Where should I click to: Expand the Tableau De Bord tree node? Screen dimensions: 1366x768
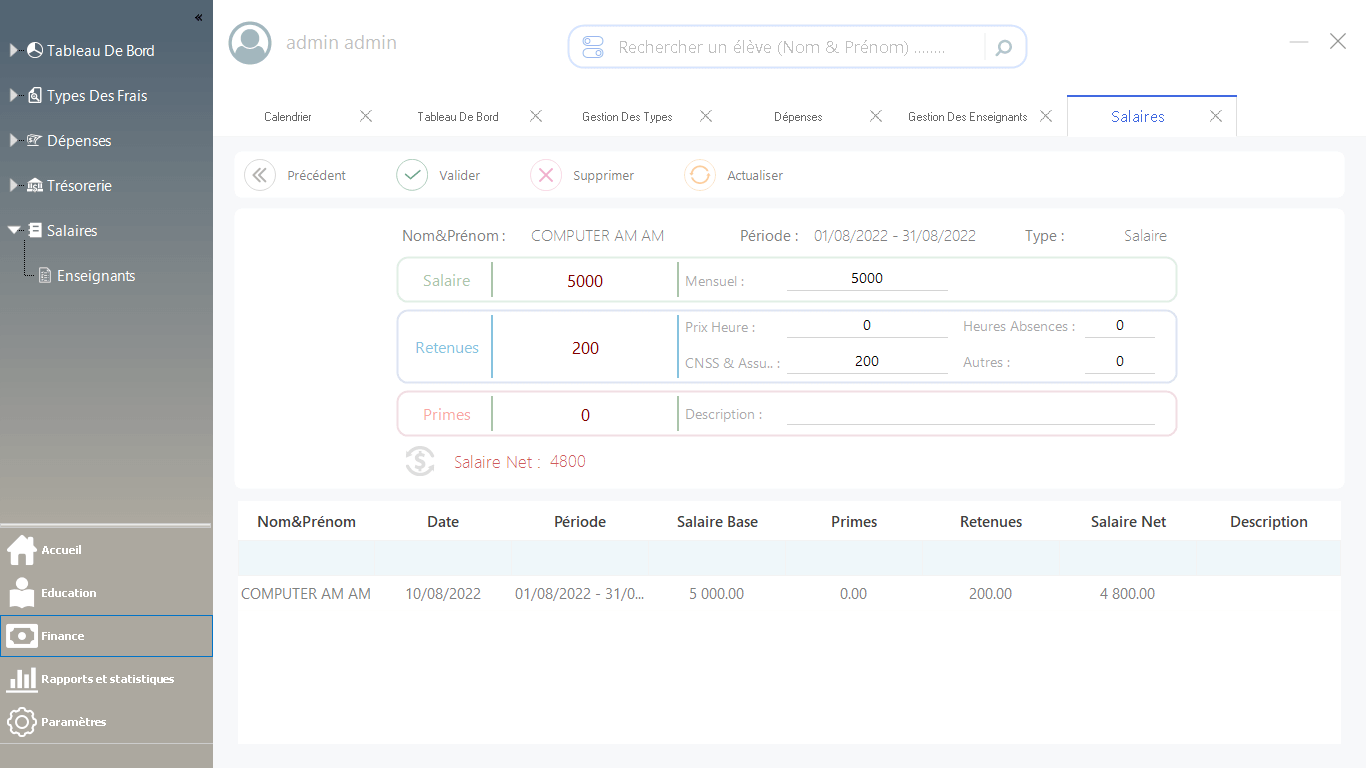coord(14,49)
